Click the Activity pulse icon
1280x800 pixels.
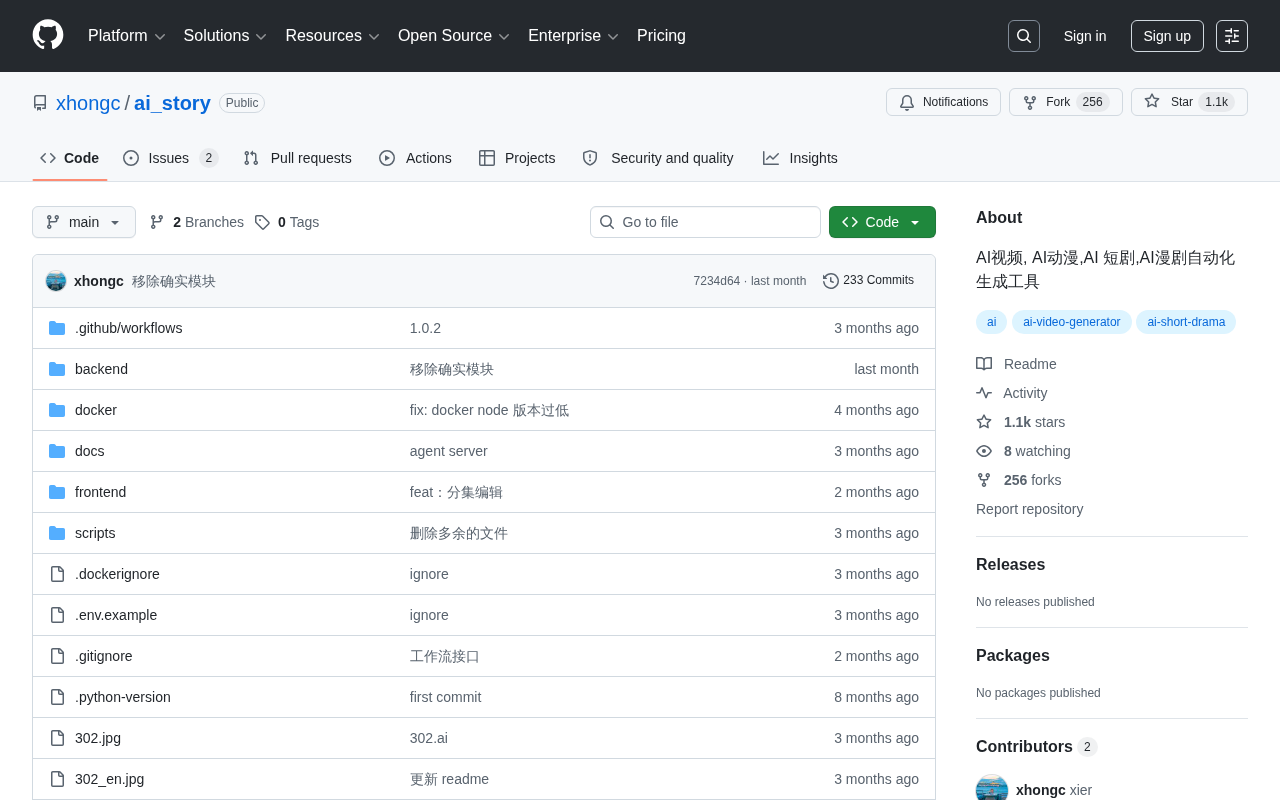click(984, 393)
